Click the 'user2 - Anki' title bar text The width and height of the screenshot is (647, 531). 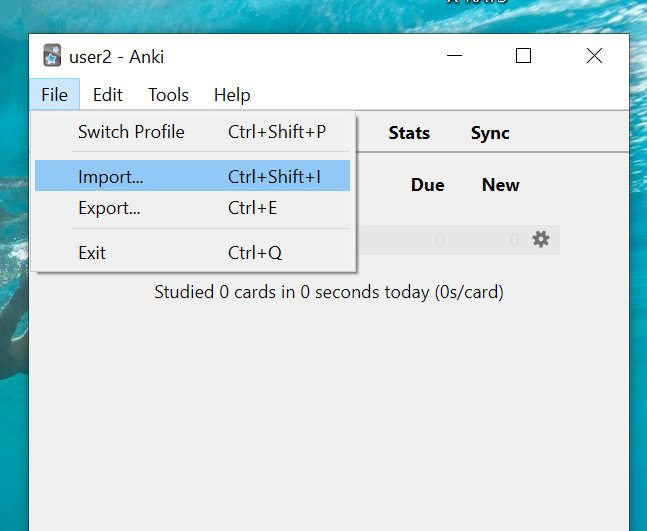click(x=116, y=56)
